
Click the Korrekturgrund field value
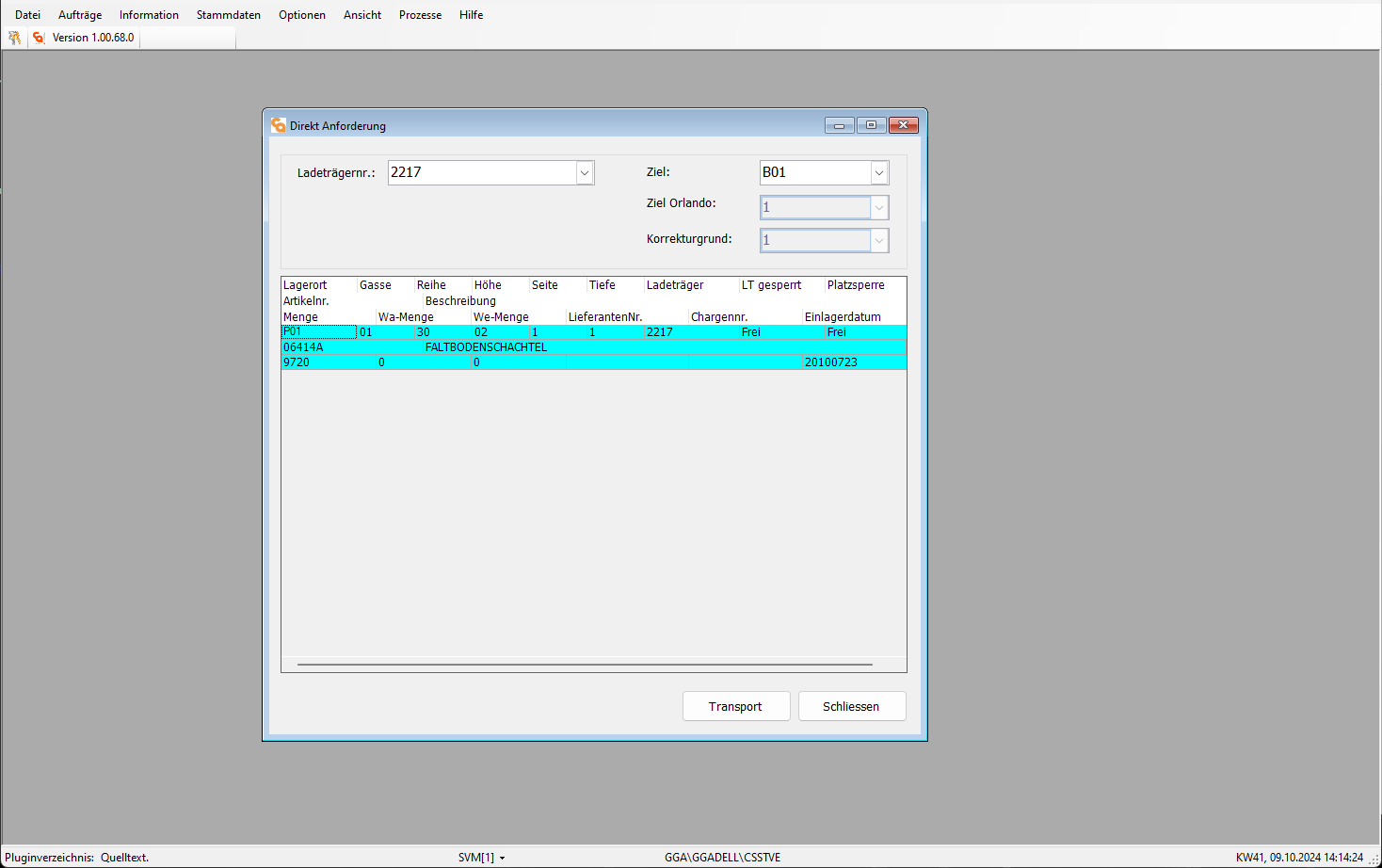coord(815,240)
